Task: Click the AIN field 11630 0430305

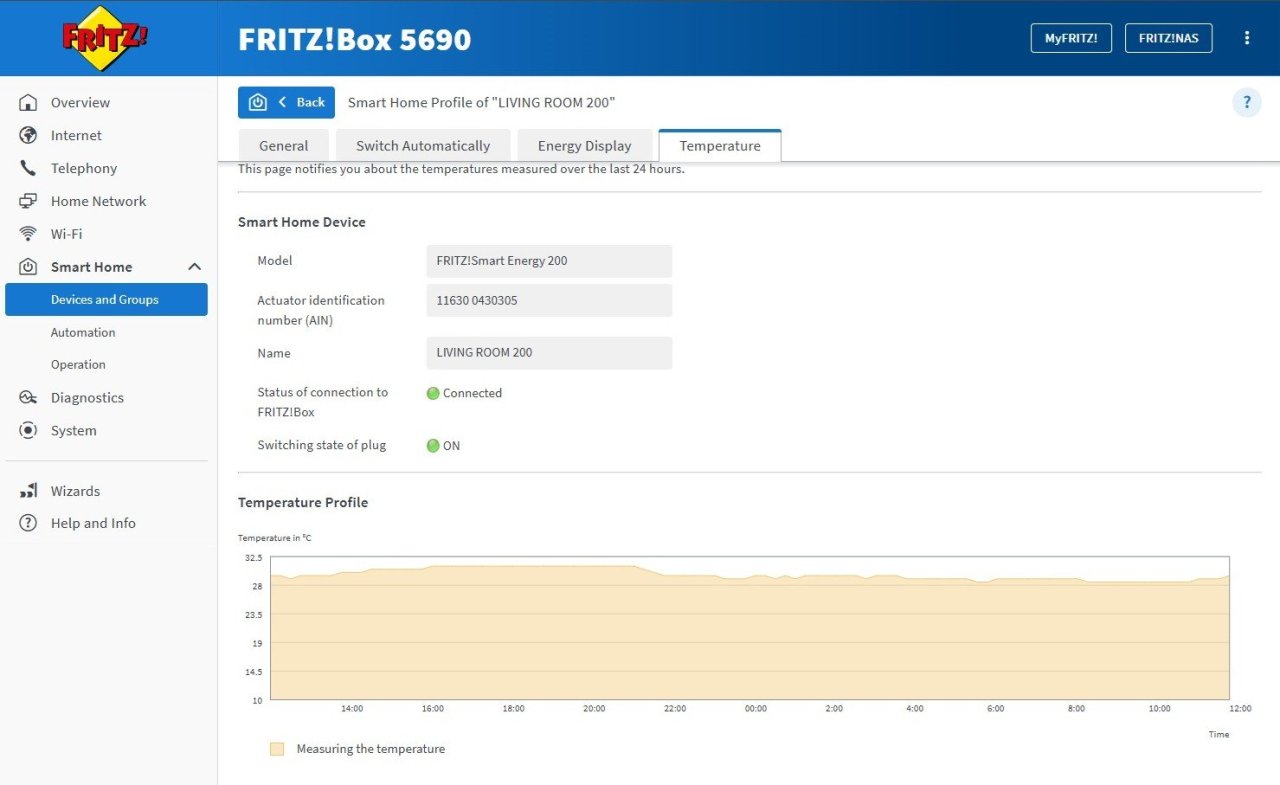Action: point(549,300)
